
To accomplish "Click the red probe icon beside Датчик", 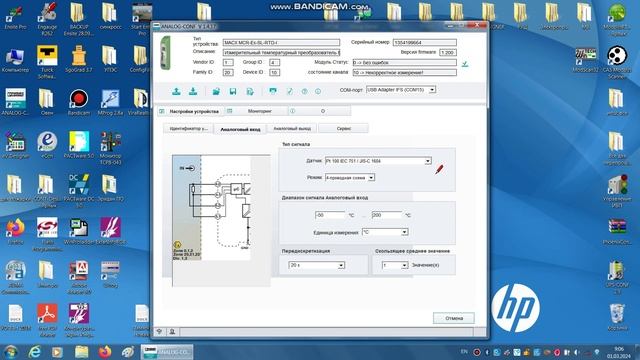I will (439, 169).
